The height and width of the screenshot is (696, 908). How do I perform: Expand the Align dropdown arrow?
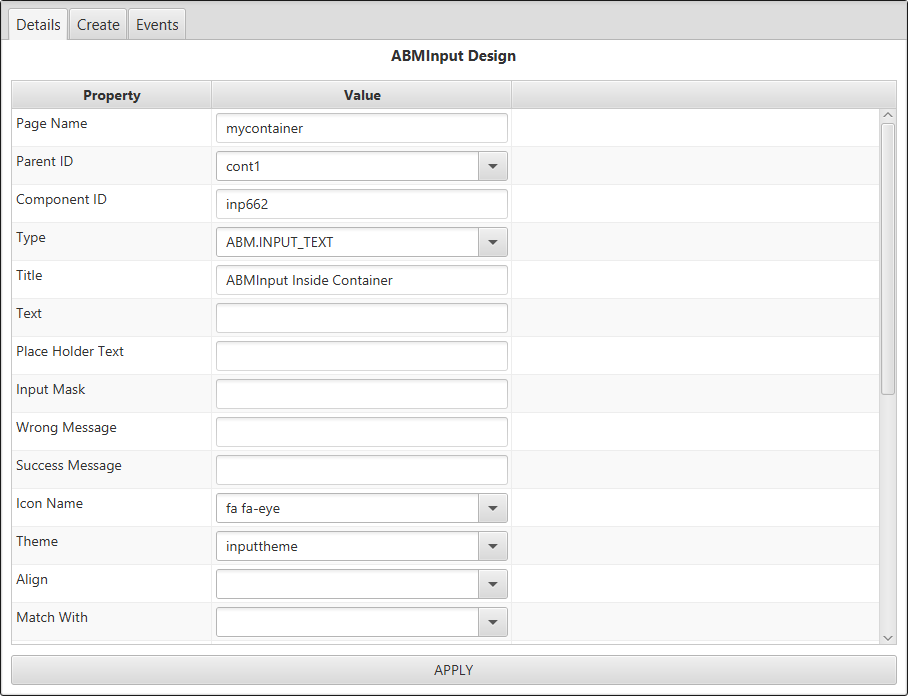492,584
